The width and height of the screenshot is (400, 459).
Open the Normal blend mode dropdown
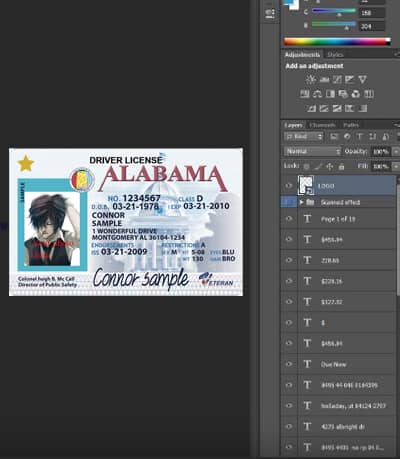coord(313,151)
